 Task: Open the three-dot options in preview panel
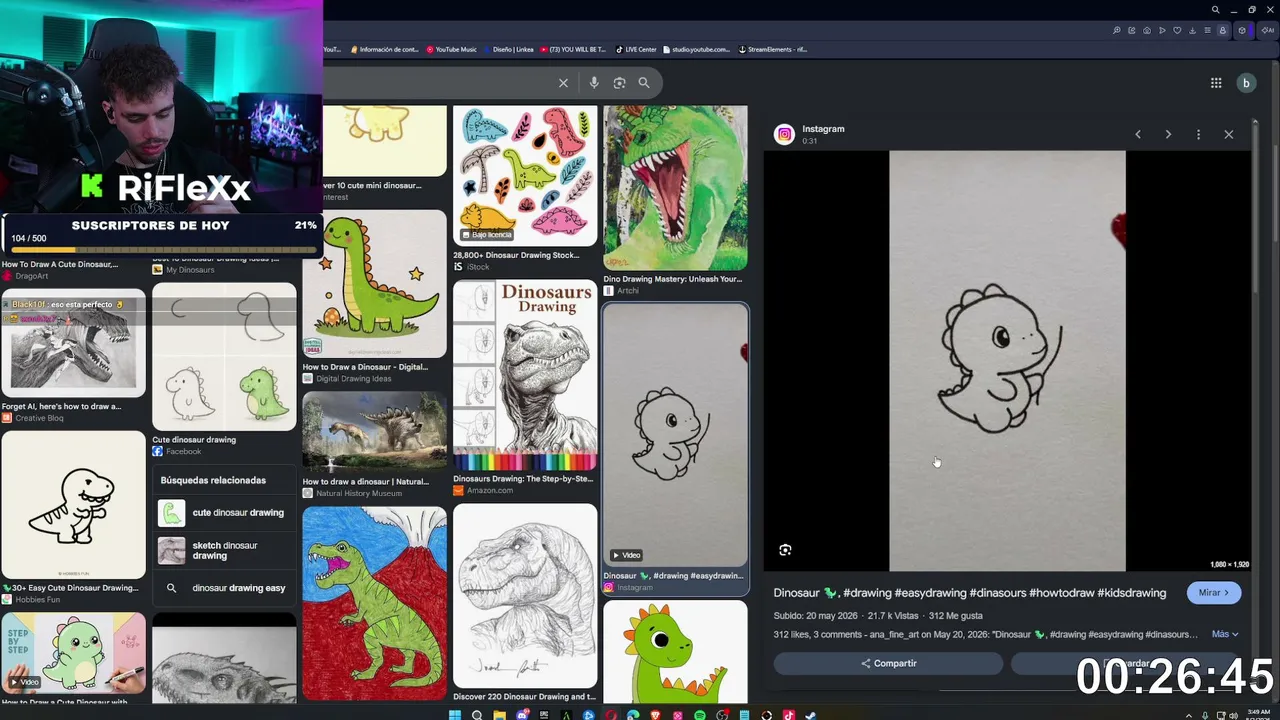pyautogui.click(x=1198, y=134)
